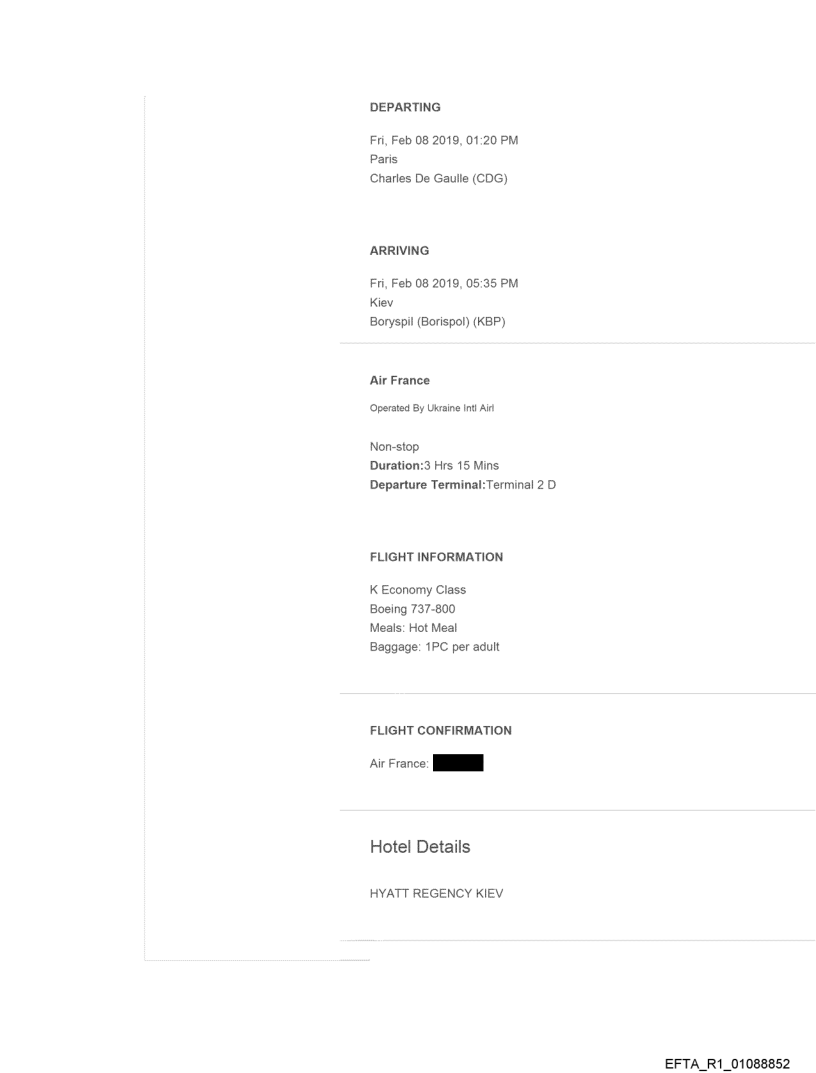Click the DEPARTING section heading
Image resolution: width=816 pixels, height=1073 pixels.
click(x=405, y=107)
